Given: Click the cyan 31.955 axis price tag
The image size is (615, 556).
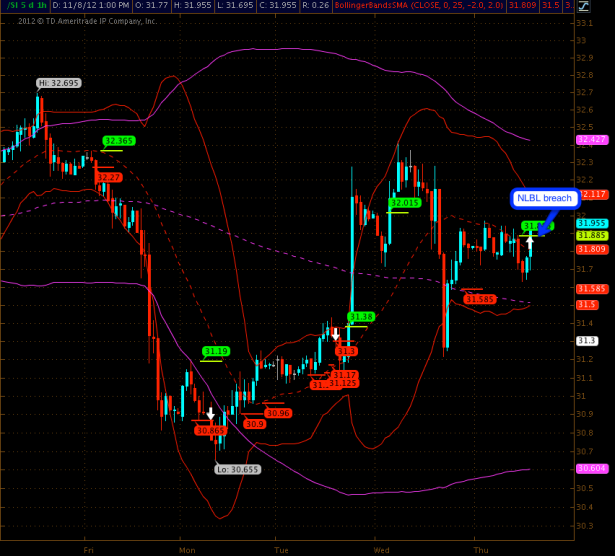Looking at the screenshot, I should [x=592, y=223].
